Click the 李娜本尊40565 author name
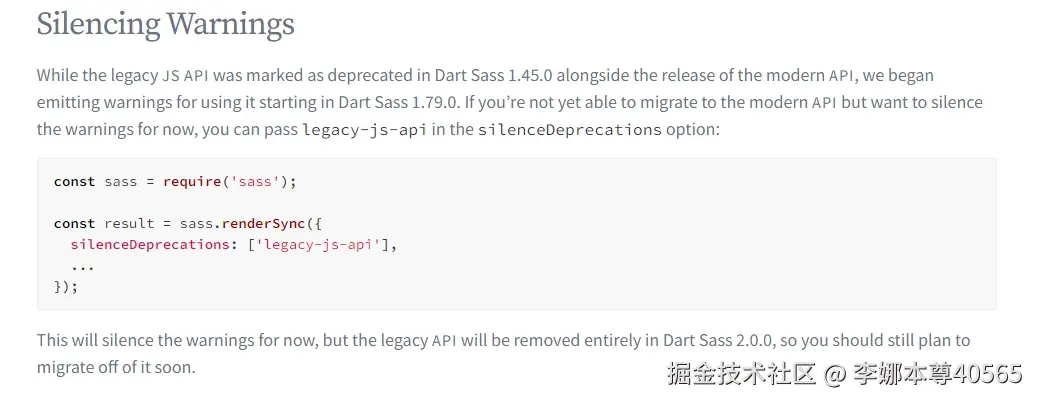The width and height of the screenshot is (1037, 402). 938,374
